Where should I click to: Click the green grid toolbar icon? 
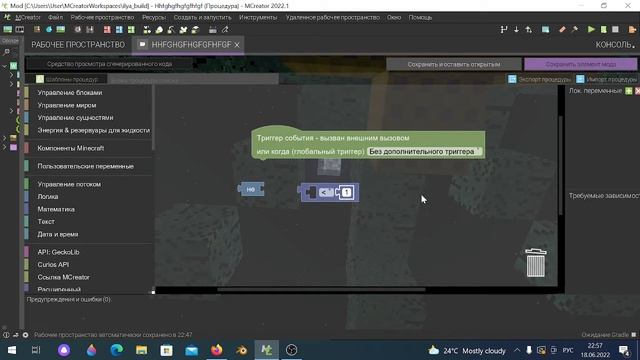131,29
